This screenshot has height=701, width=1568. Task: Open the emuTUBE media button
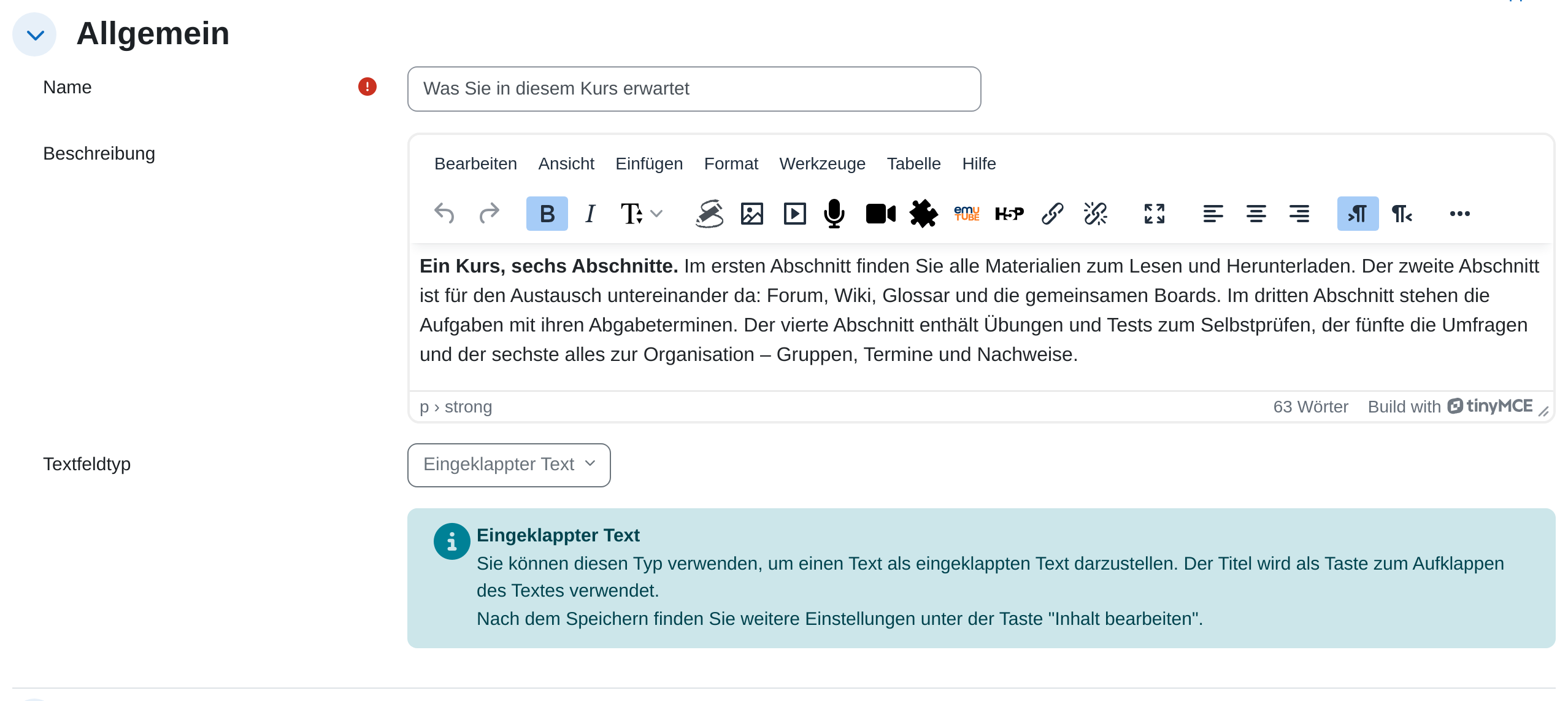967,214
